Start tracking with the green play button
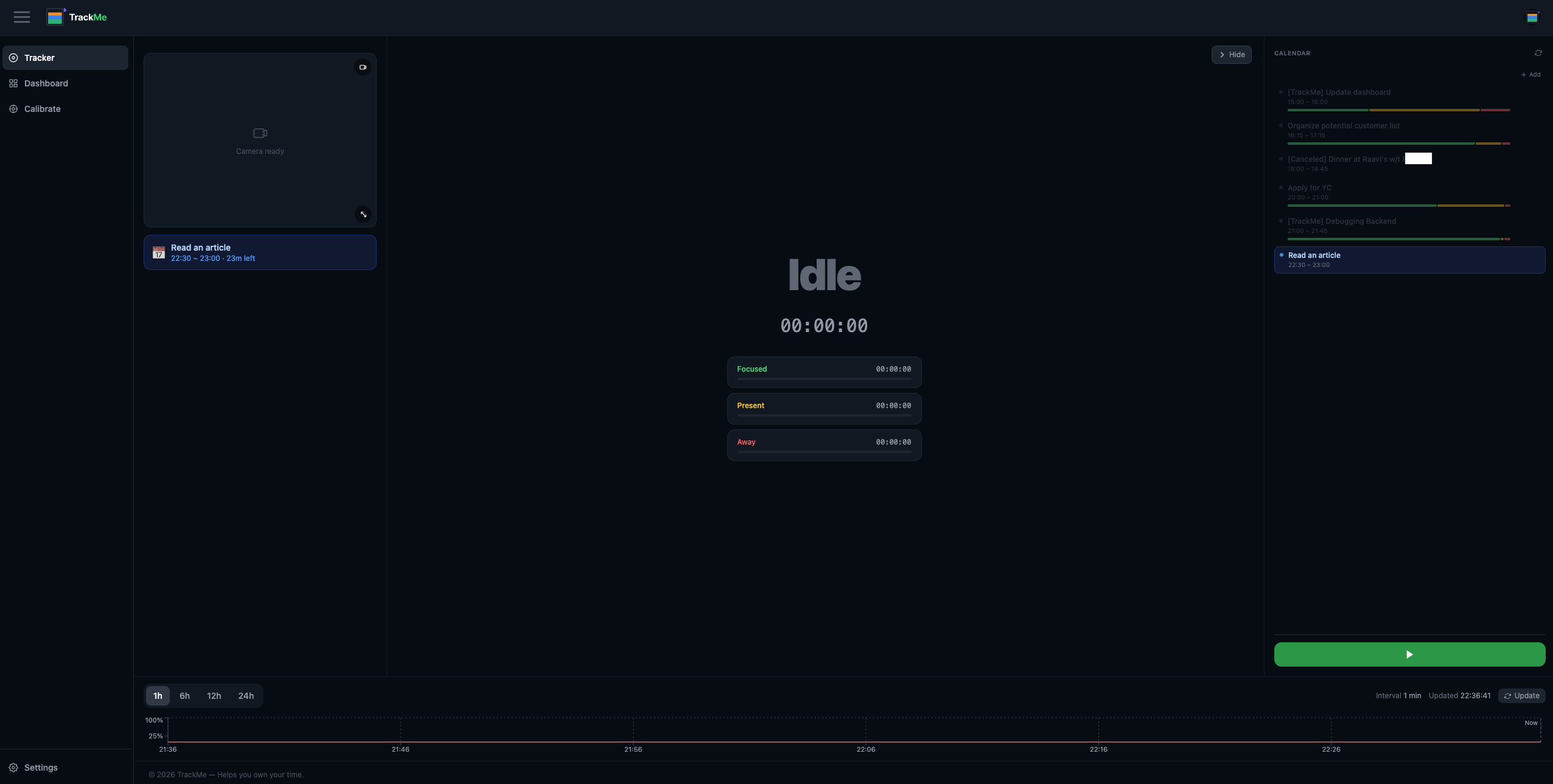This screenshot has width=1553, height=784. [x=1409, y=654]
